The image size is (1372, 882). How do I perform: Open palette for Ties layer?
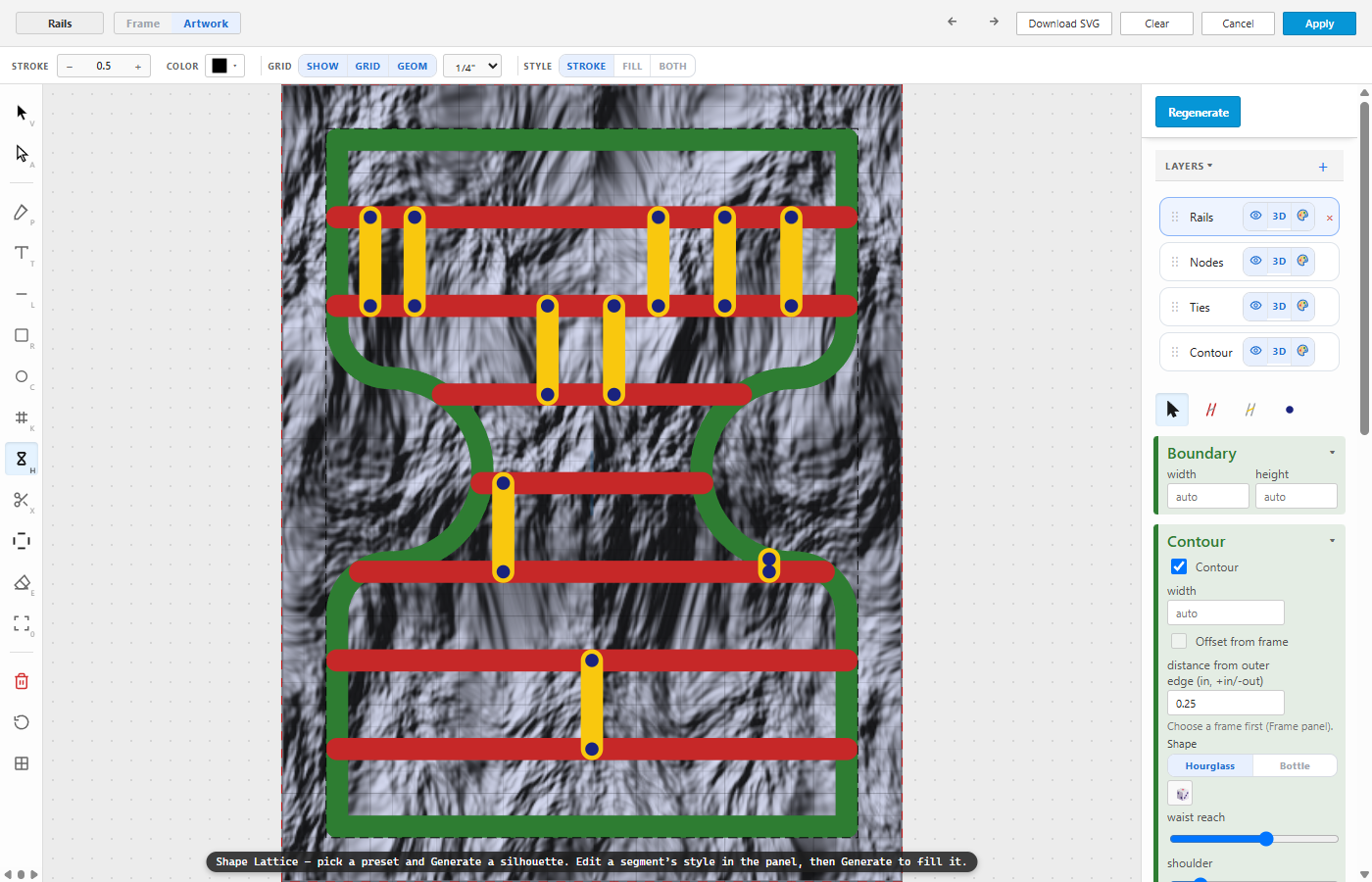(1302, 306)
